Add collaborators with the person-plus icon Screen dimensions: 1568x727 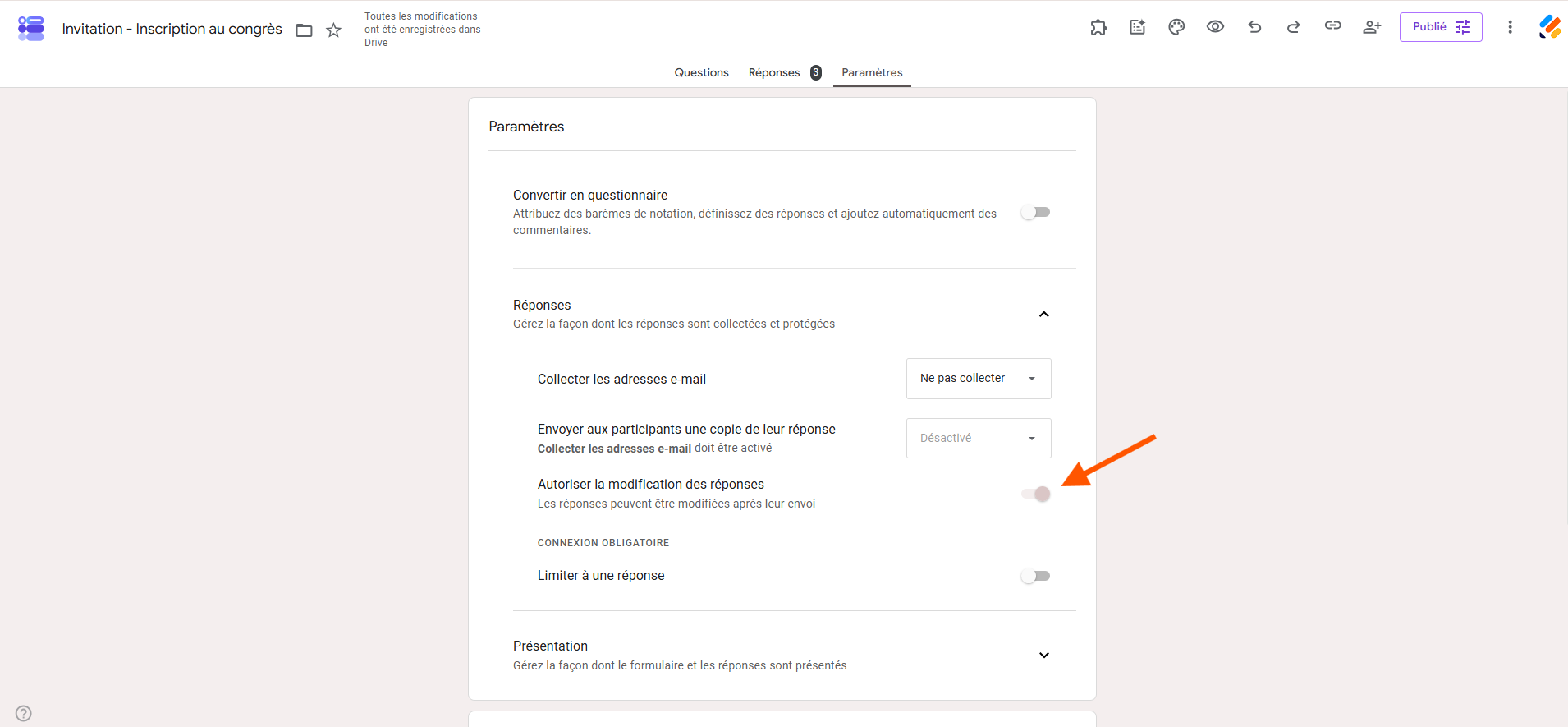(x=1372, y=27)
